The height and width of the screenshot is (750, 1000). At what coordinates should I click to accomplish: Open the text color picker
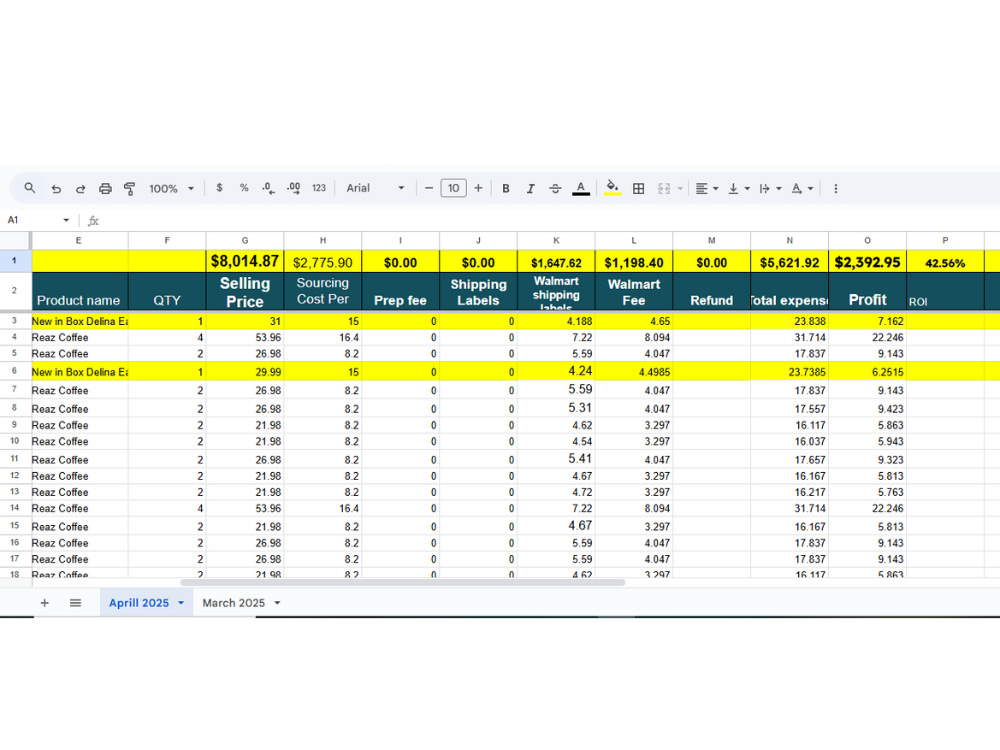580,189
